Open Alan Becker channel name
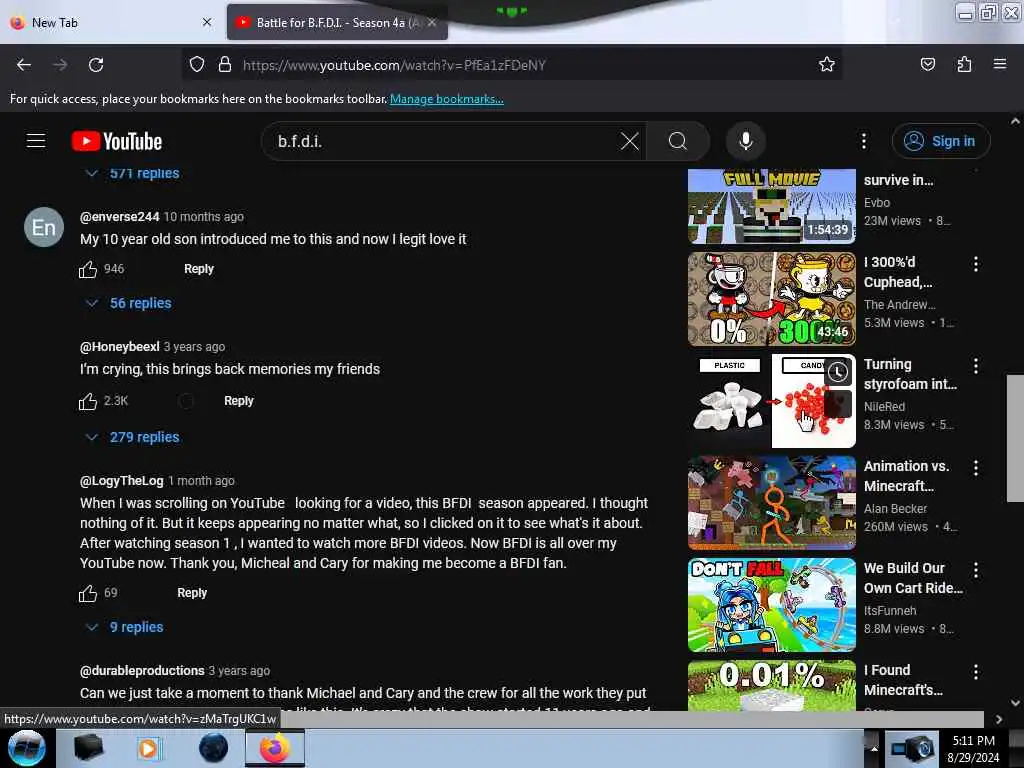This screenshot has height=768, width=1024. (895, 509)
